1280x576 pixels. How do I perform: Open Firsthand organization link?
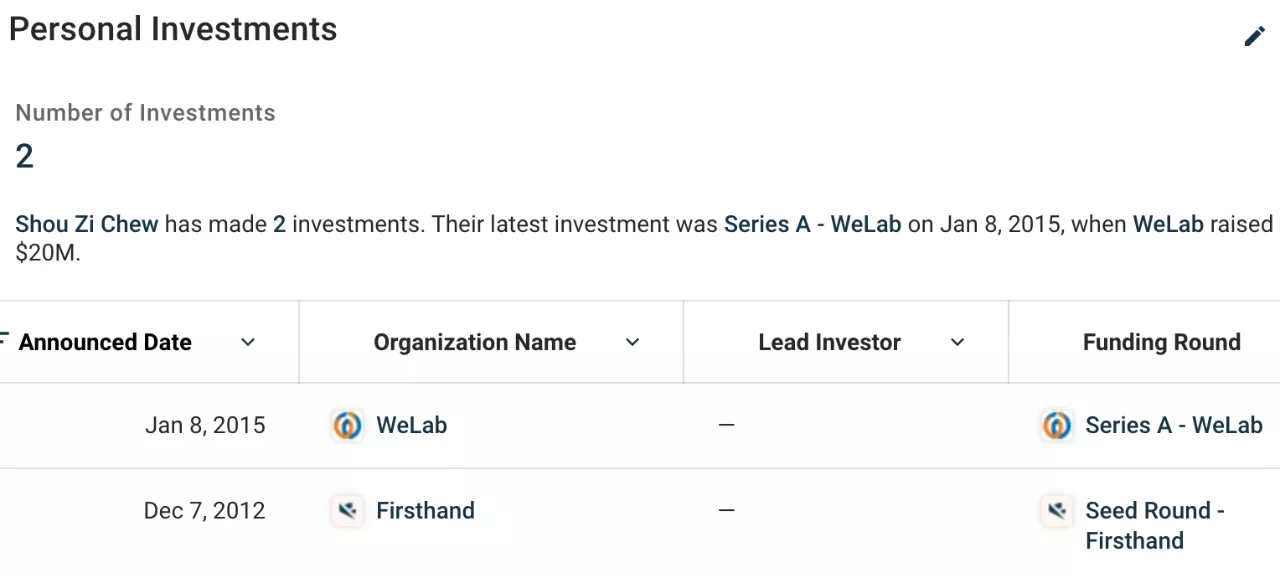[425, 511]
